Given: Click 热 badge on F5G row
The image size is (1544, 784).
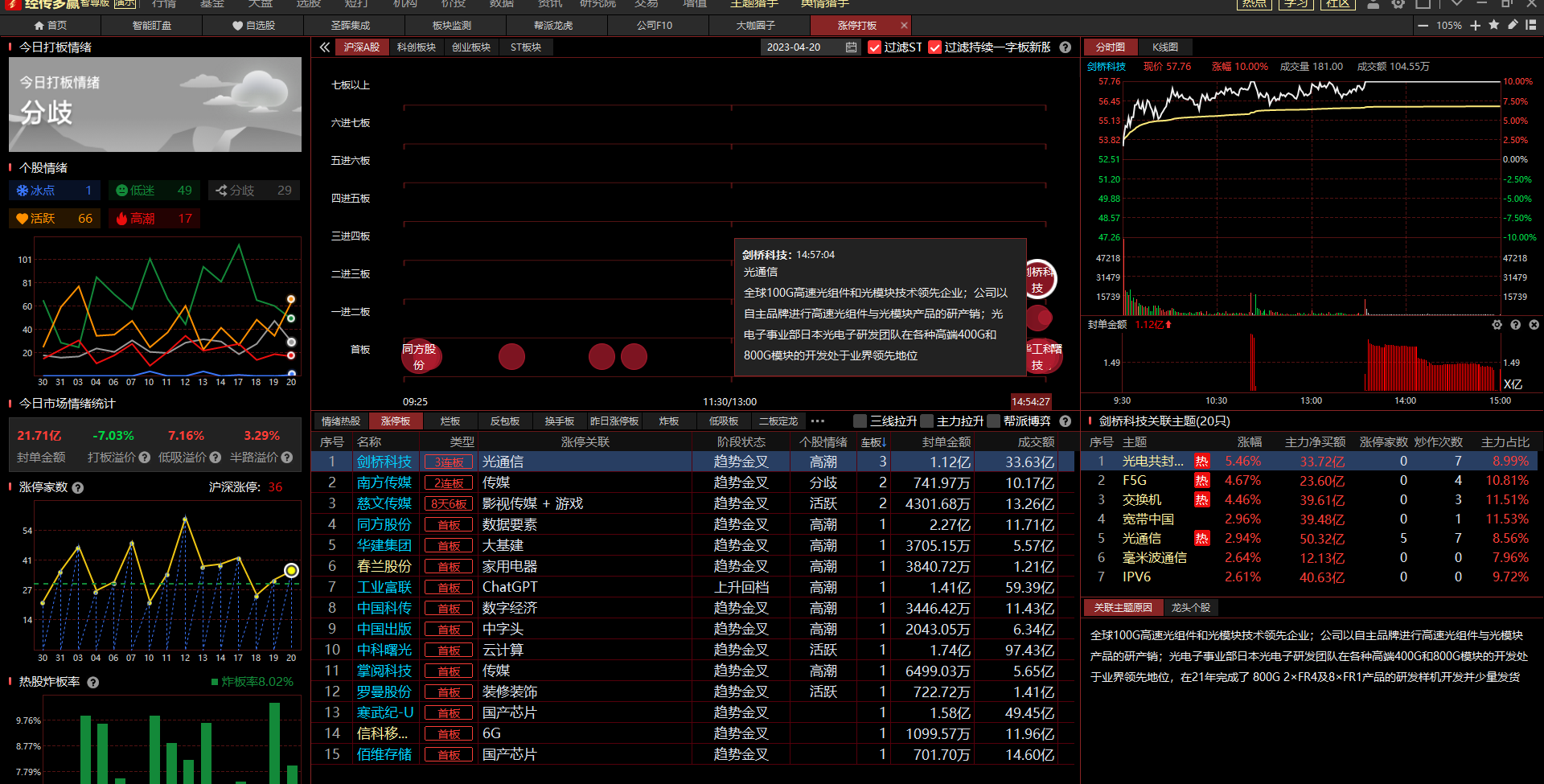Looking at the screenshot, I should (x=1201, y=481).
